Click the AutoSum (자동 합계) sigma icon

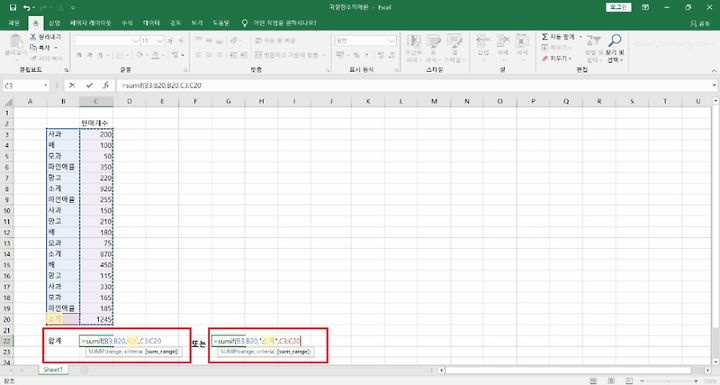545,37
